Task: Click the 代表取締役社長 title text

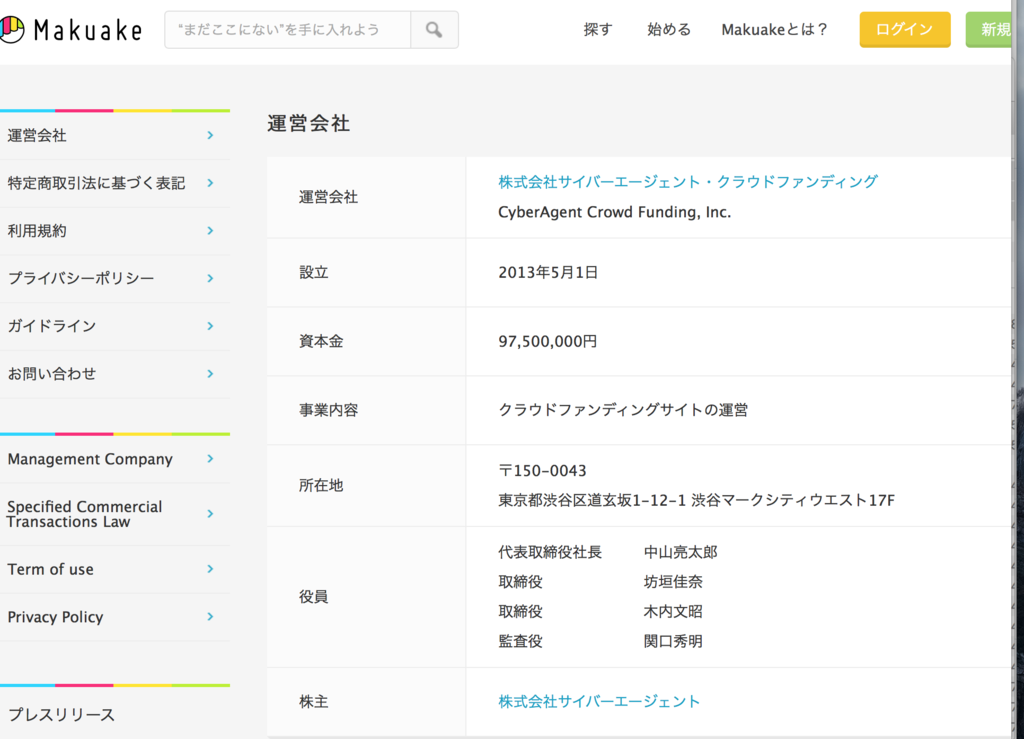Action: [549, 552]
